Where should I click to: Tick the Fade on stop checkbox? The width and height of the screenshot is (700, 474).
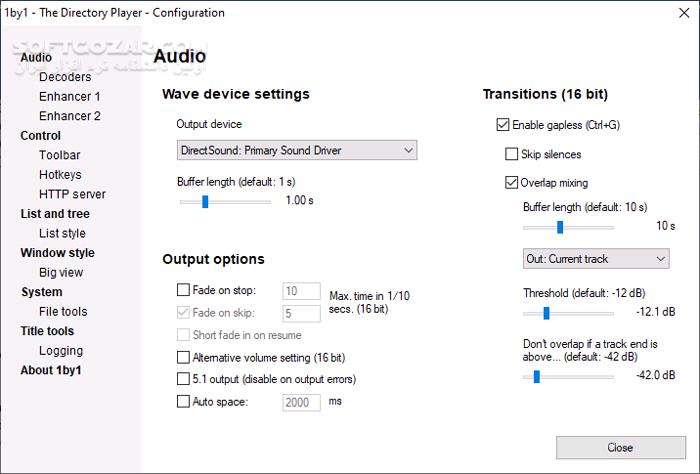point(183,291)
